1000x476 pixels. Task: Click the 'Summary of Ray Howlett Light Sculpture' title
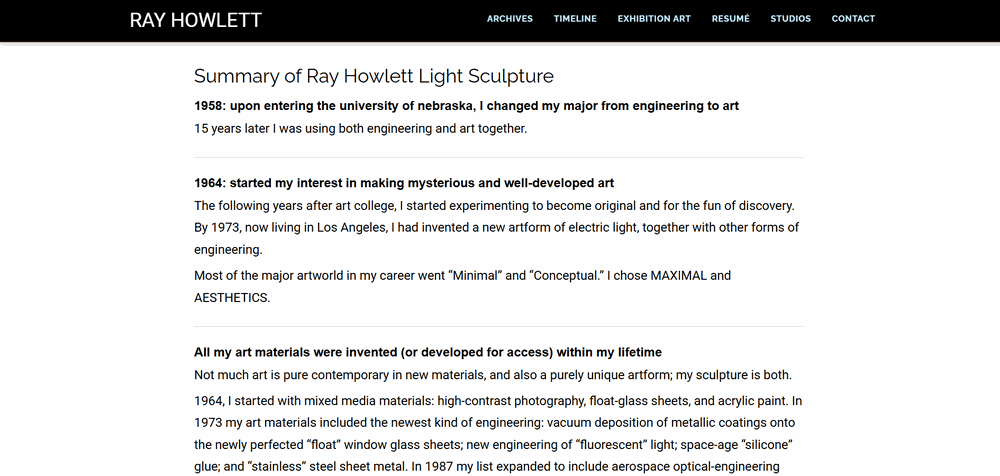[x=374, y=76]
